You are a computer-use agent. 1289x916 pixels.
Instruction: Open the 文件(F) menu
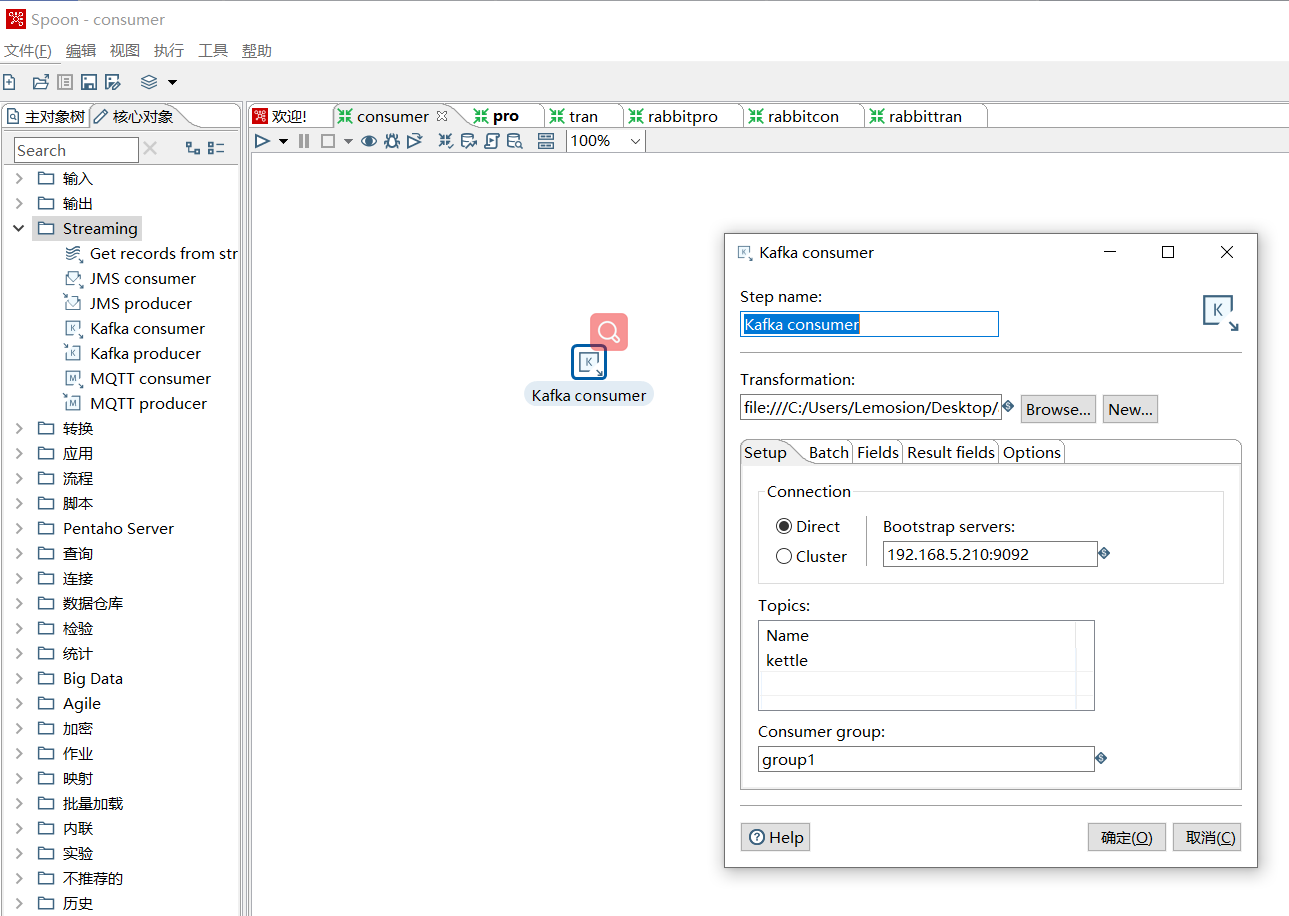coord(27,51)
